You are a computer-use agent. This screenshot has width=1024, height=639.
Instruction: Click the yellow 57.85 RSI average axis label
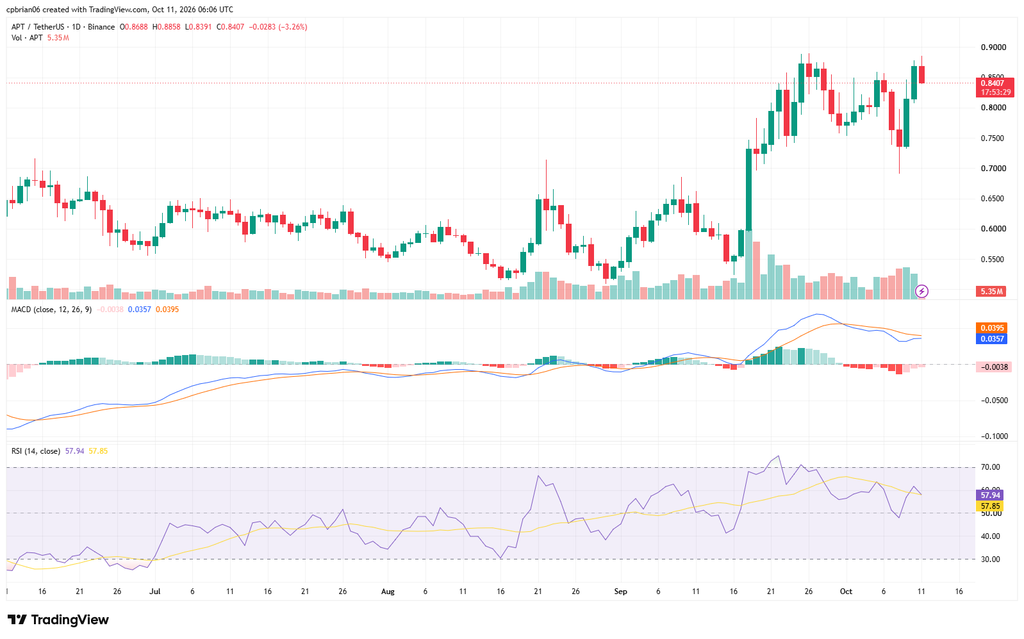tap(991, 506)
